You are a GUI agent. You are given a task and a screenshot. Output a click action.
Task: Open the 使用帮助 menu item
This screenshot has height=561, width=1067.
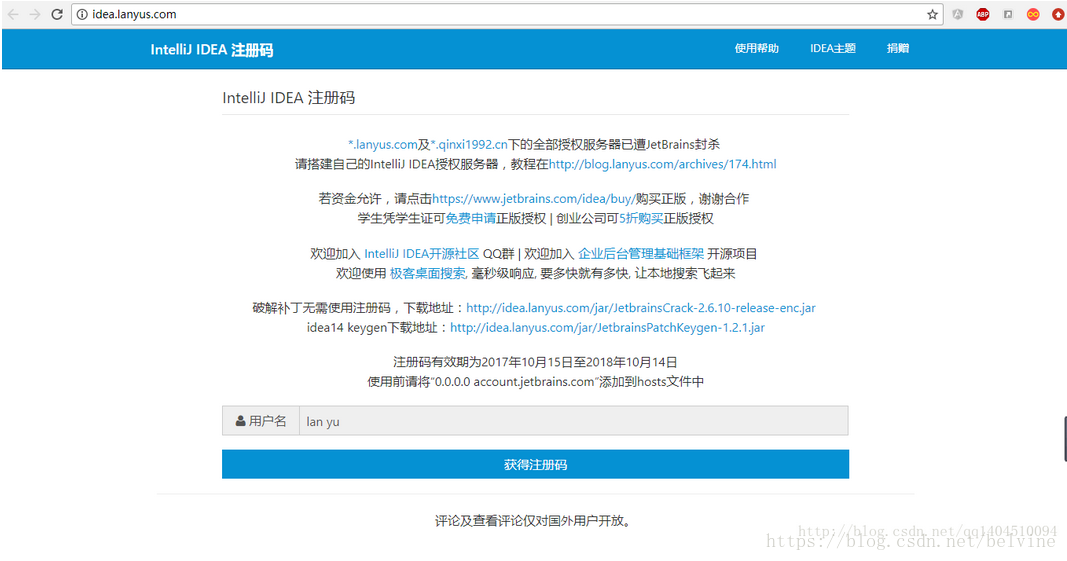[757, 48]
